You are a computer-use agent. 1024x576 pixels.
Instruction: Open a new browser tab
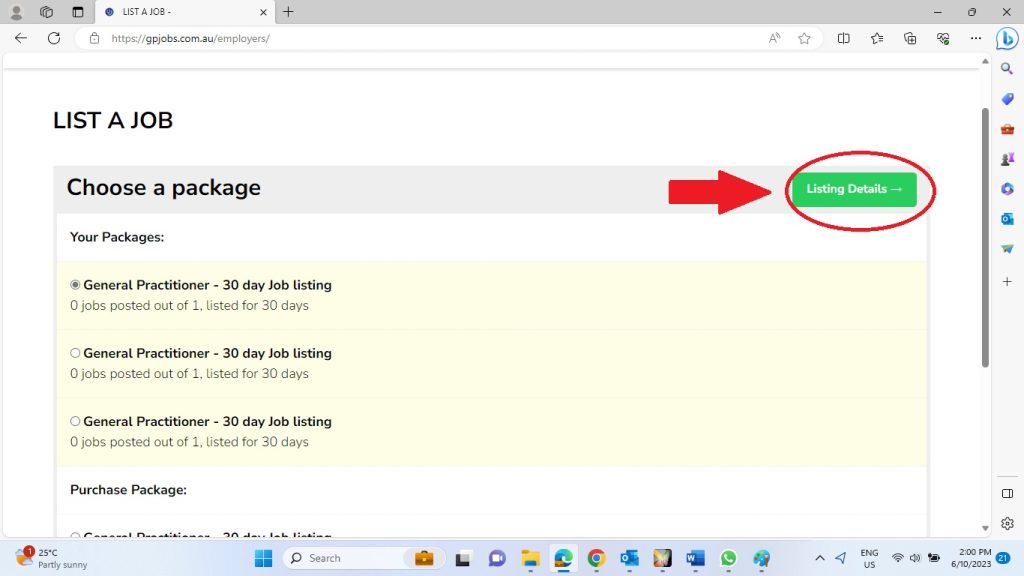pos(289,12)
